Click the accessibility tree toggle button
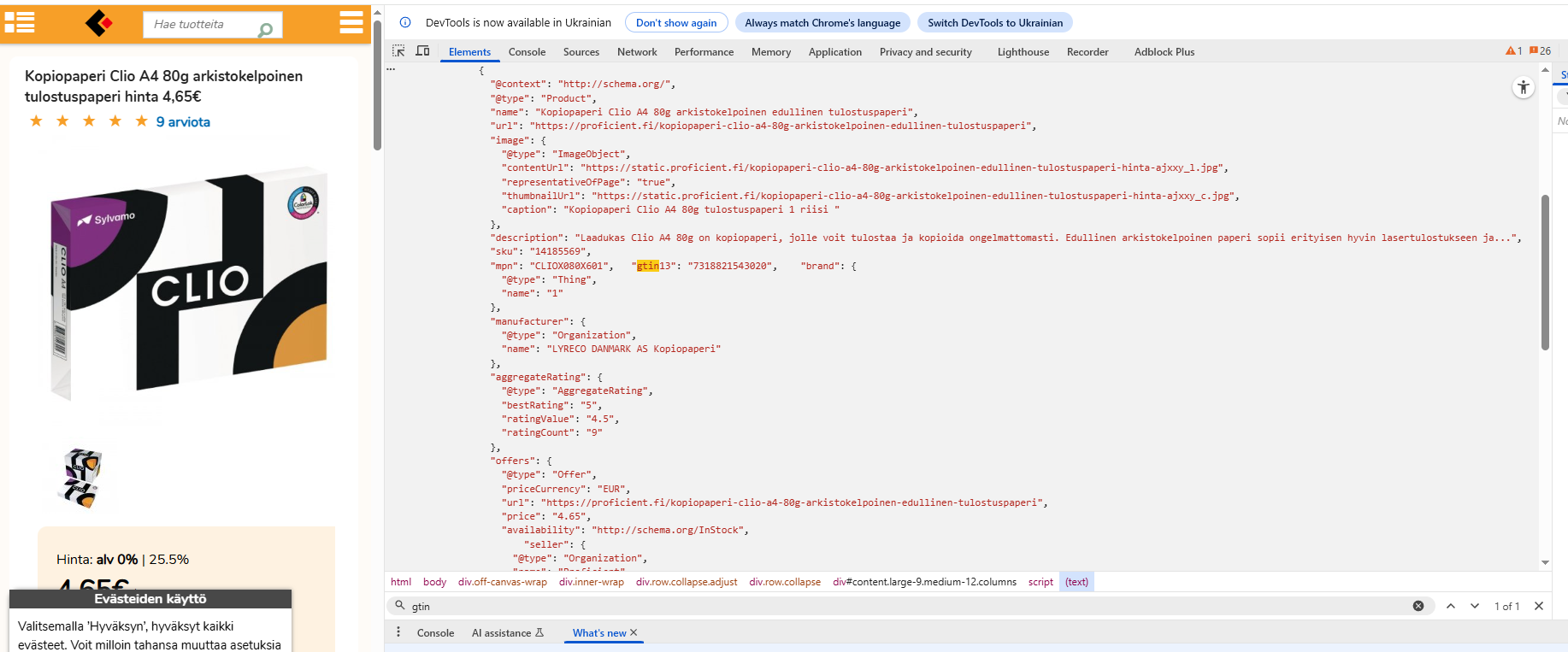The height and width of the screenshot is (652, 1568). pyautogui.click(x=1524, y=87)
